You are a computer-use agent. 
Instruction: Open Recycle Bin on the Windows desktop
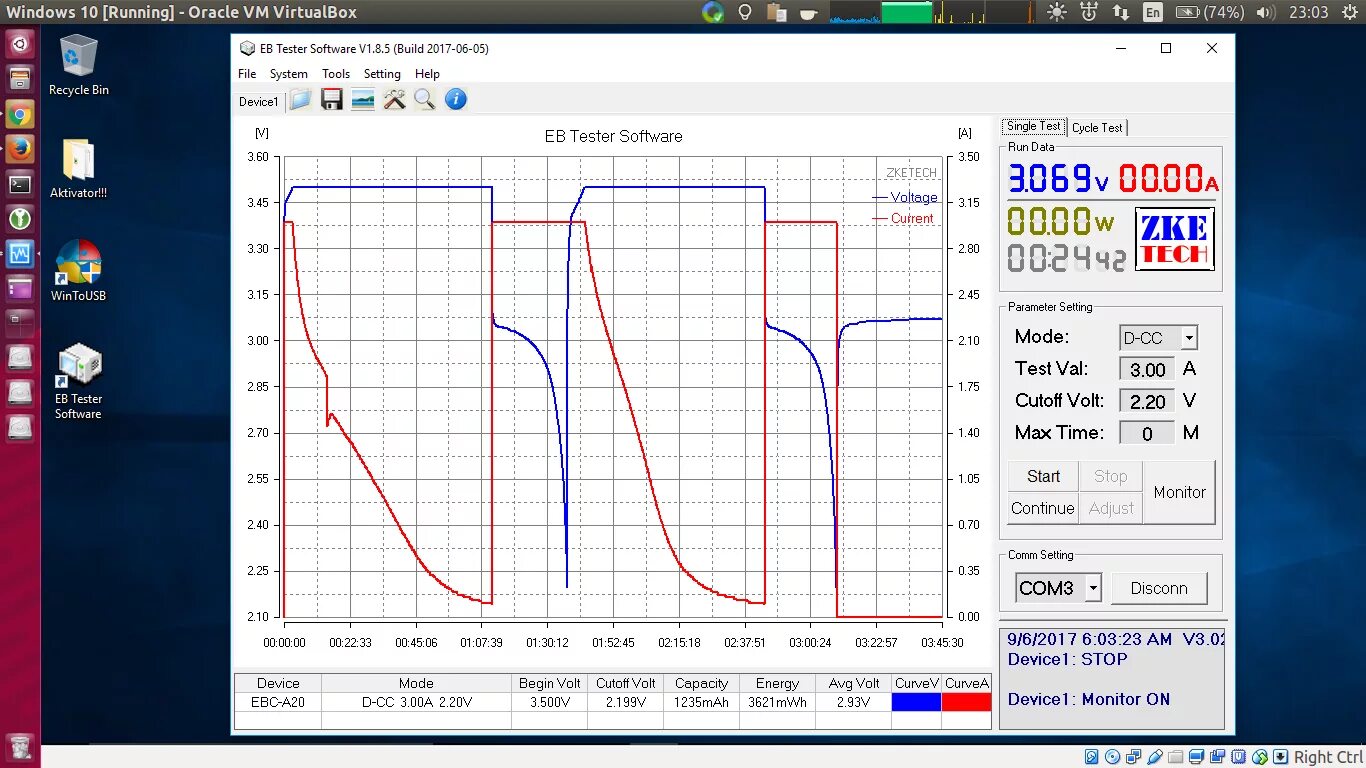(x=79, y=65)
